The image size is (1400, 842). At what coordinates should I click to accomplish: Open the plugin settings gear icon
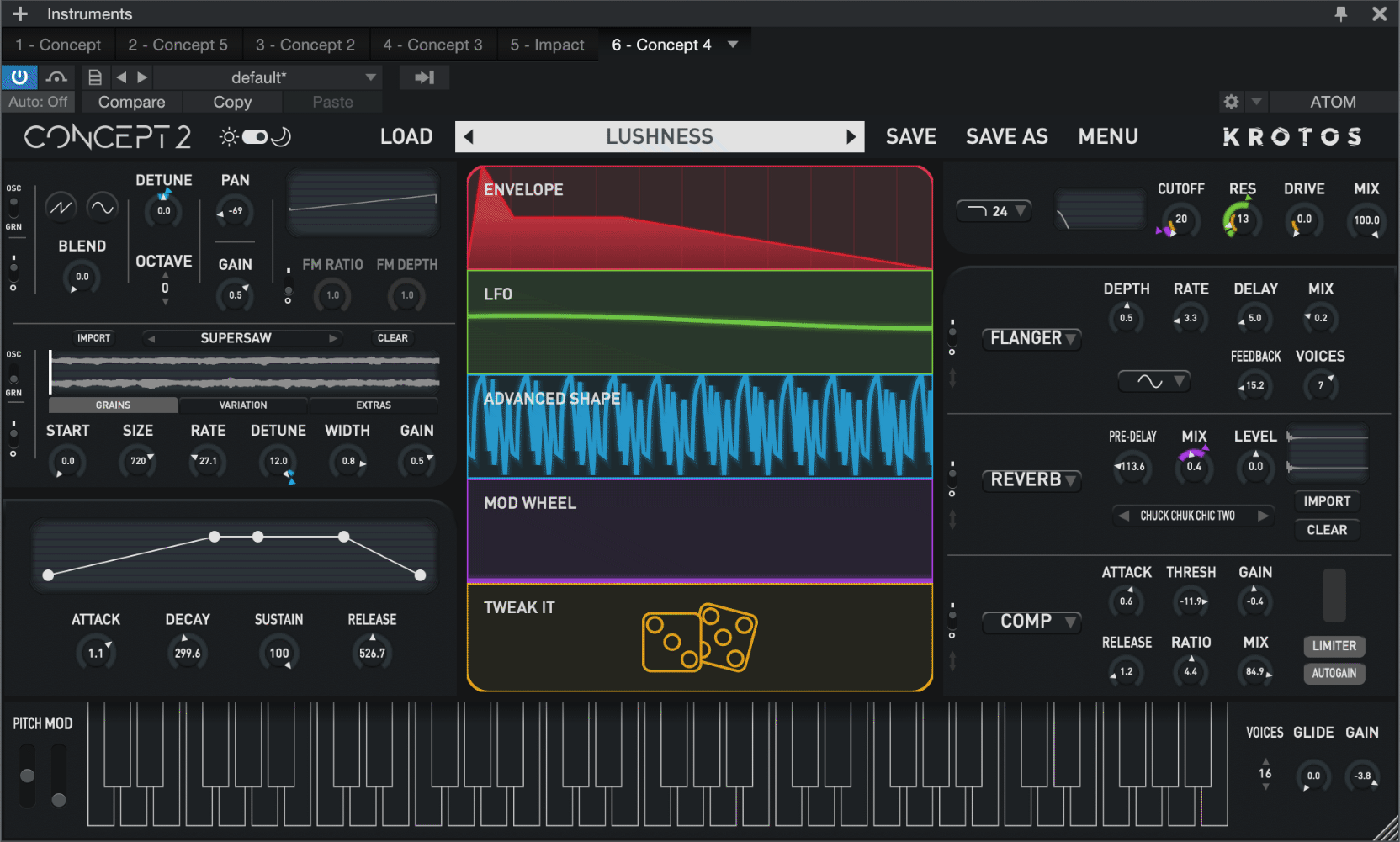1231,102
